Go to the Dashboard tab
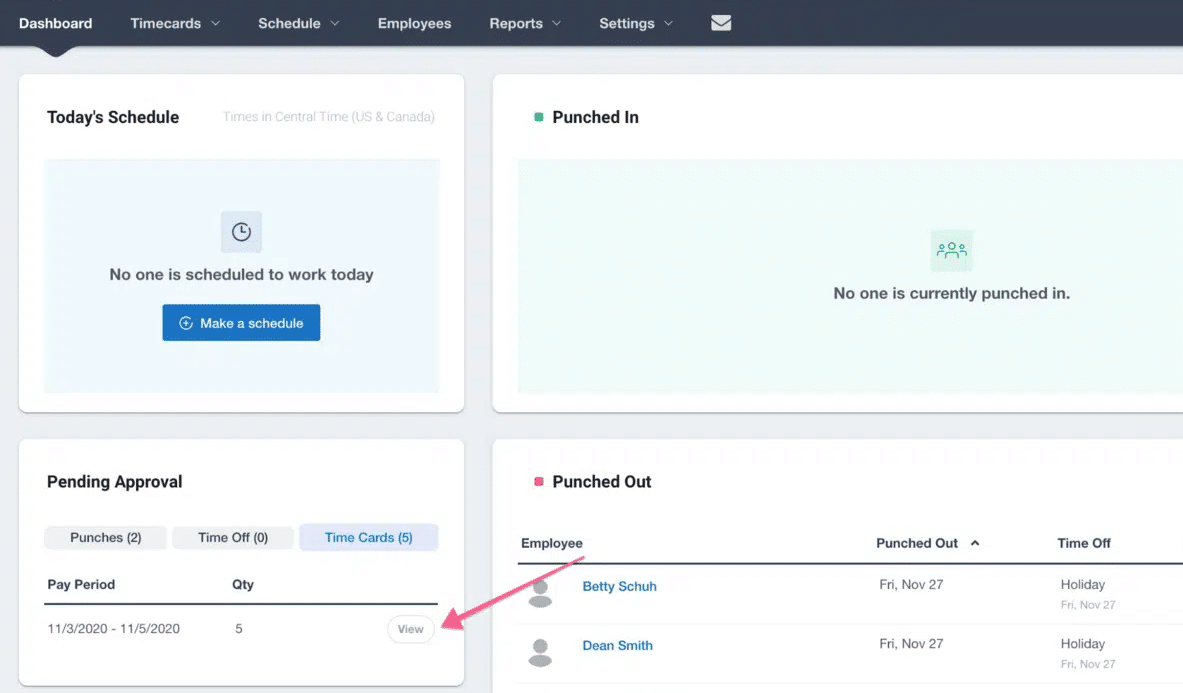 (56, 23)
